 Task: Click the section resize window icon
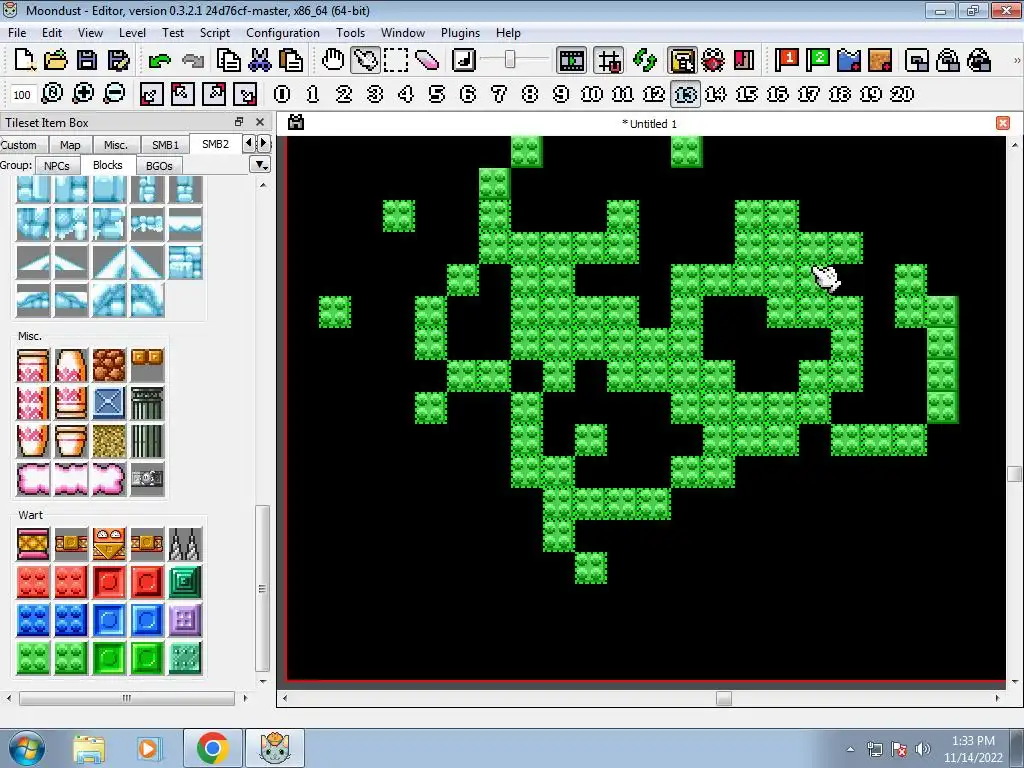(917, 60)
